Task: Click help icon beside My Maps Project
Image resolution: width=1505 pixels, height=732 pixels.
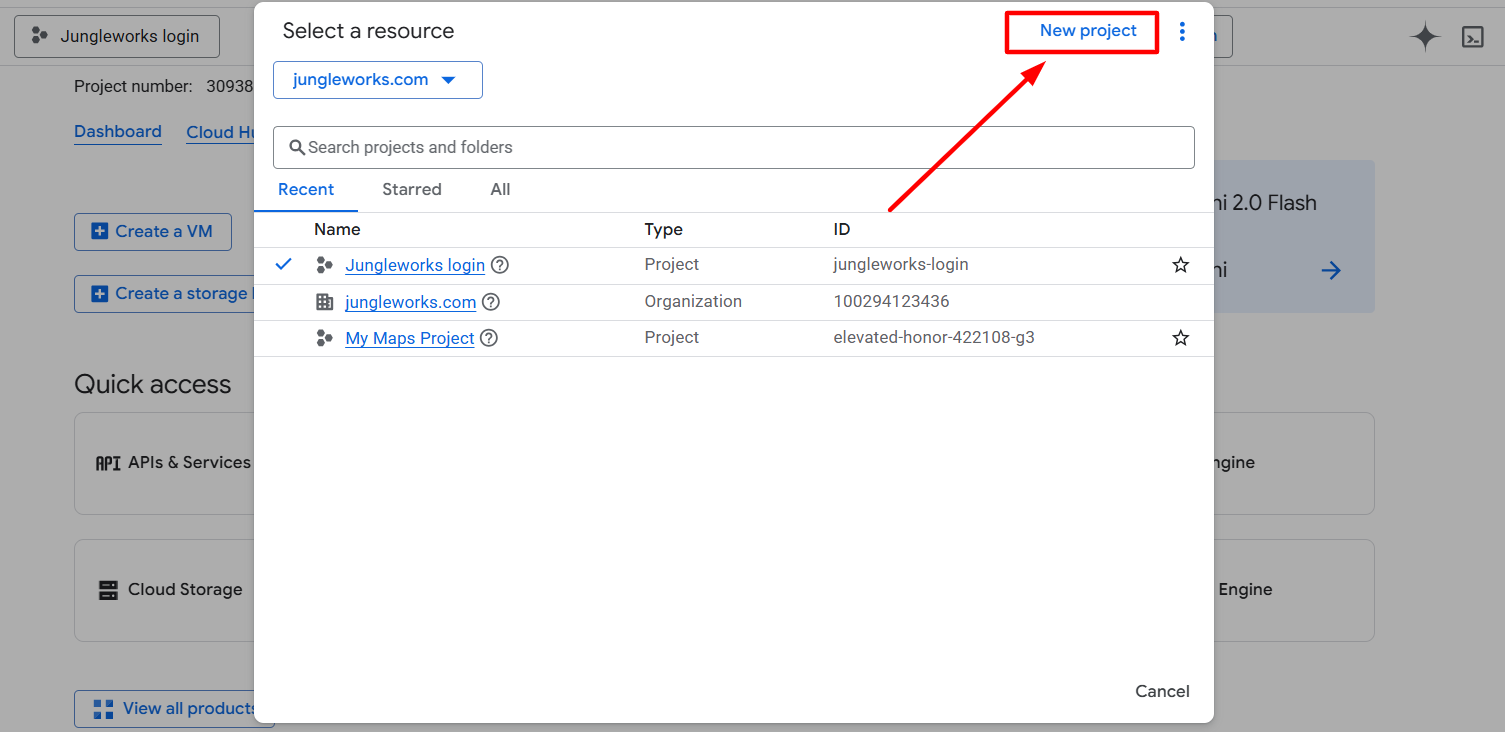Action: click(x=489, y=338)
